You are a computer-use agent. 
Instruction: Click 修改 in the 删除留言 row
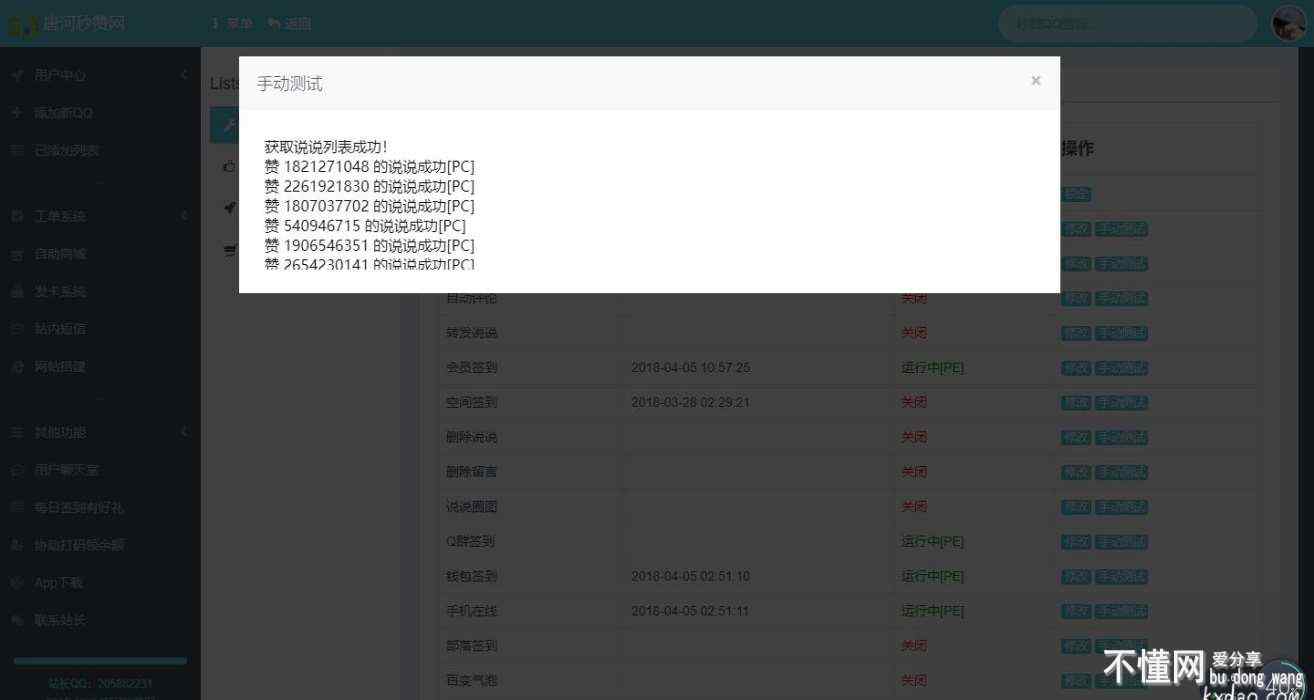(1076, 472)
